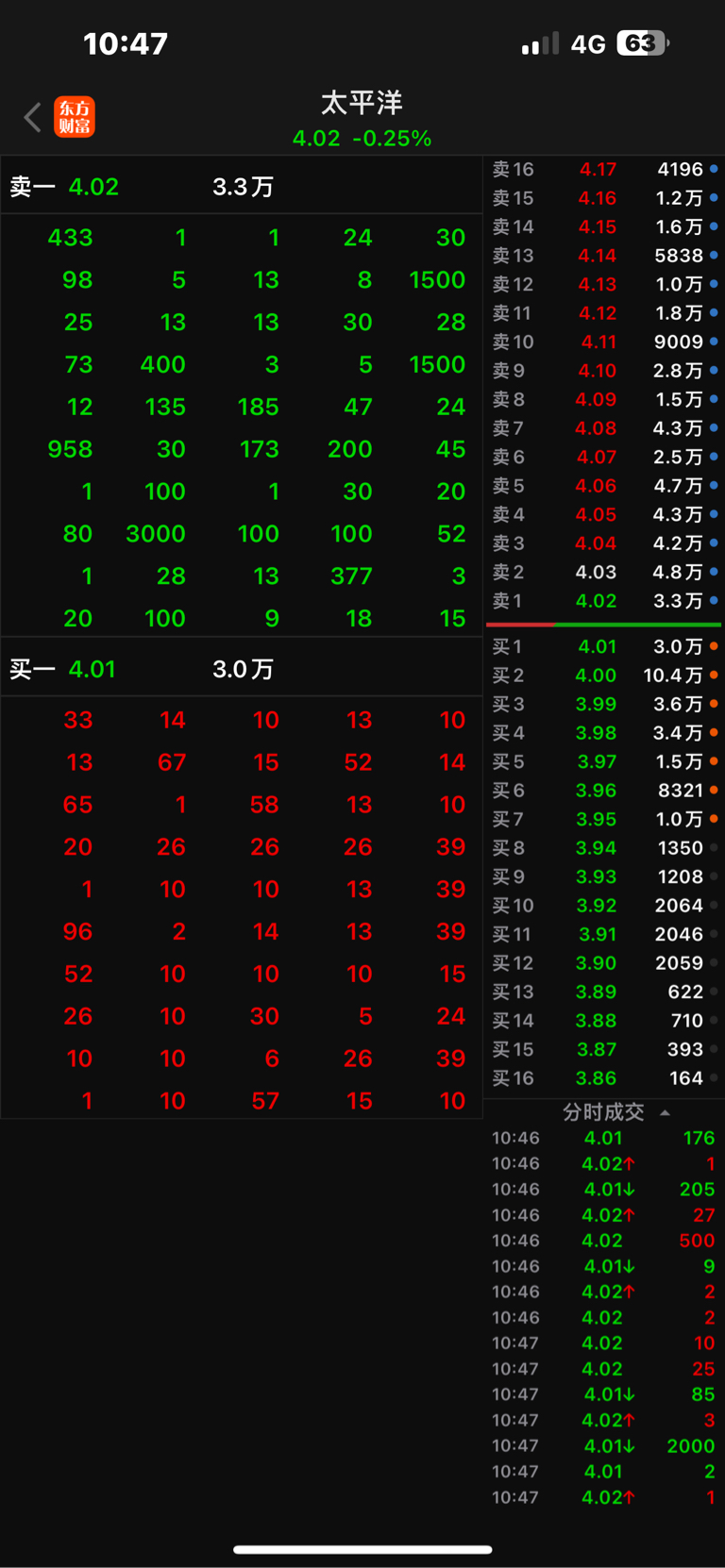The height and width of the screenshot is (1568, 725).
Task: Select the 买一 4.01 header row
Action: [x=242, y=669]
